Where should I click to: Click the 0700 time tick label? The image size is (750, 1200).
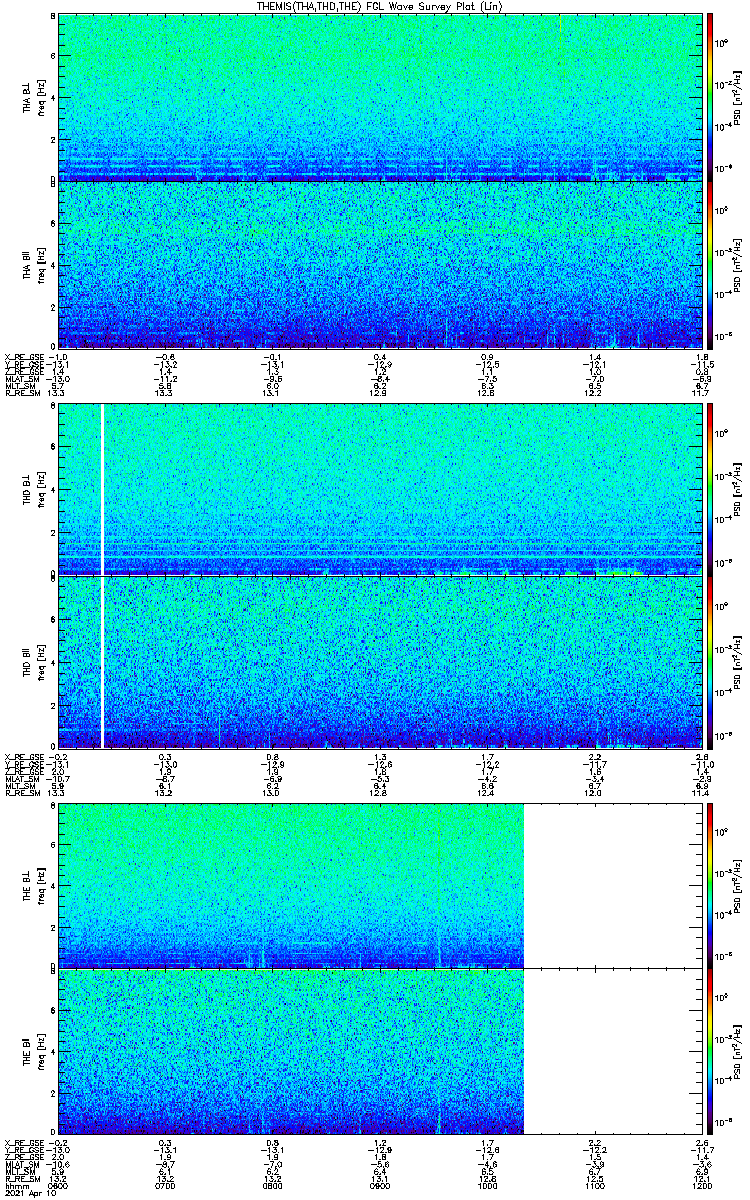tap(166, 1185)
